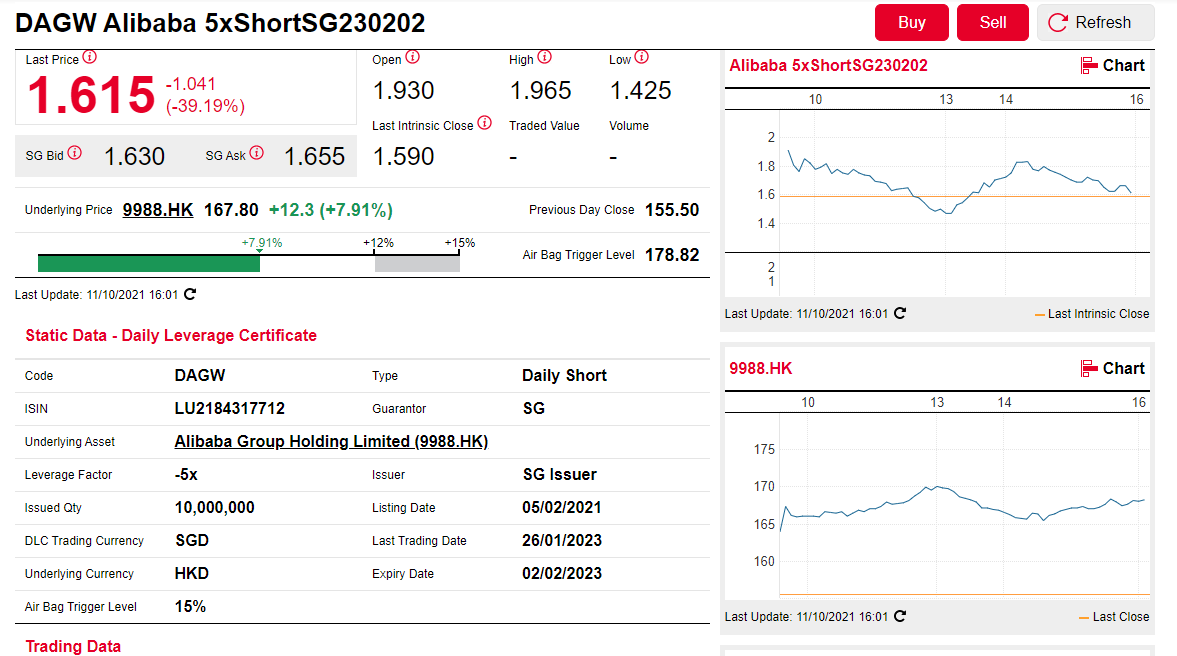Refresh the underlying price last update

[190, 294]
